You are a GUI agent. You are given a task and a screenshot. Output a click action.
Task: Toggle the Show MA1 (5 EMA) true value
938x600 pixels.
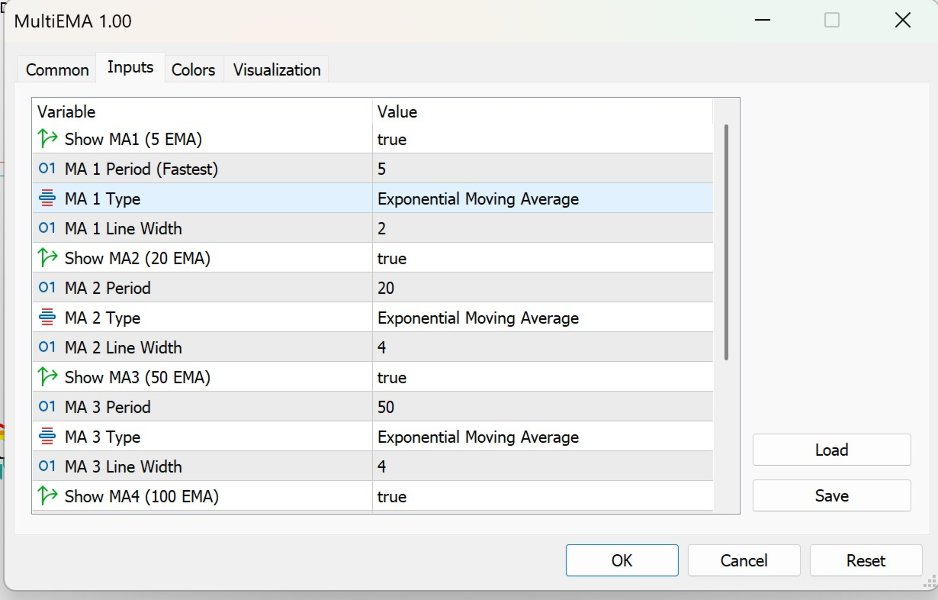(x=392, y=139)
